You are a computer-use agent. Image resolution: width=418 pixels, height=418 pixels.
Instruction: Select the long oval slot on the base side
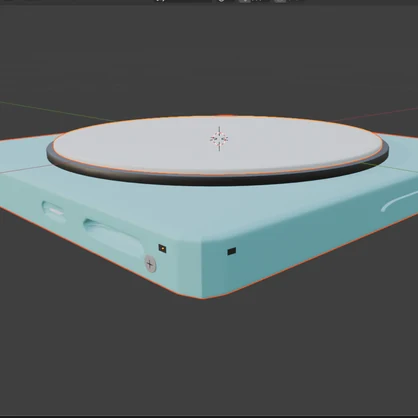113,237
